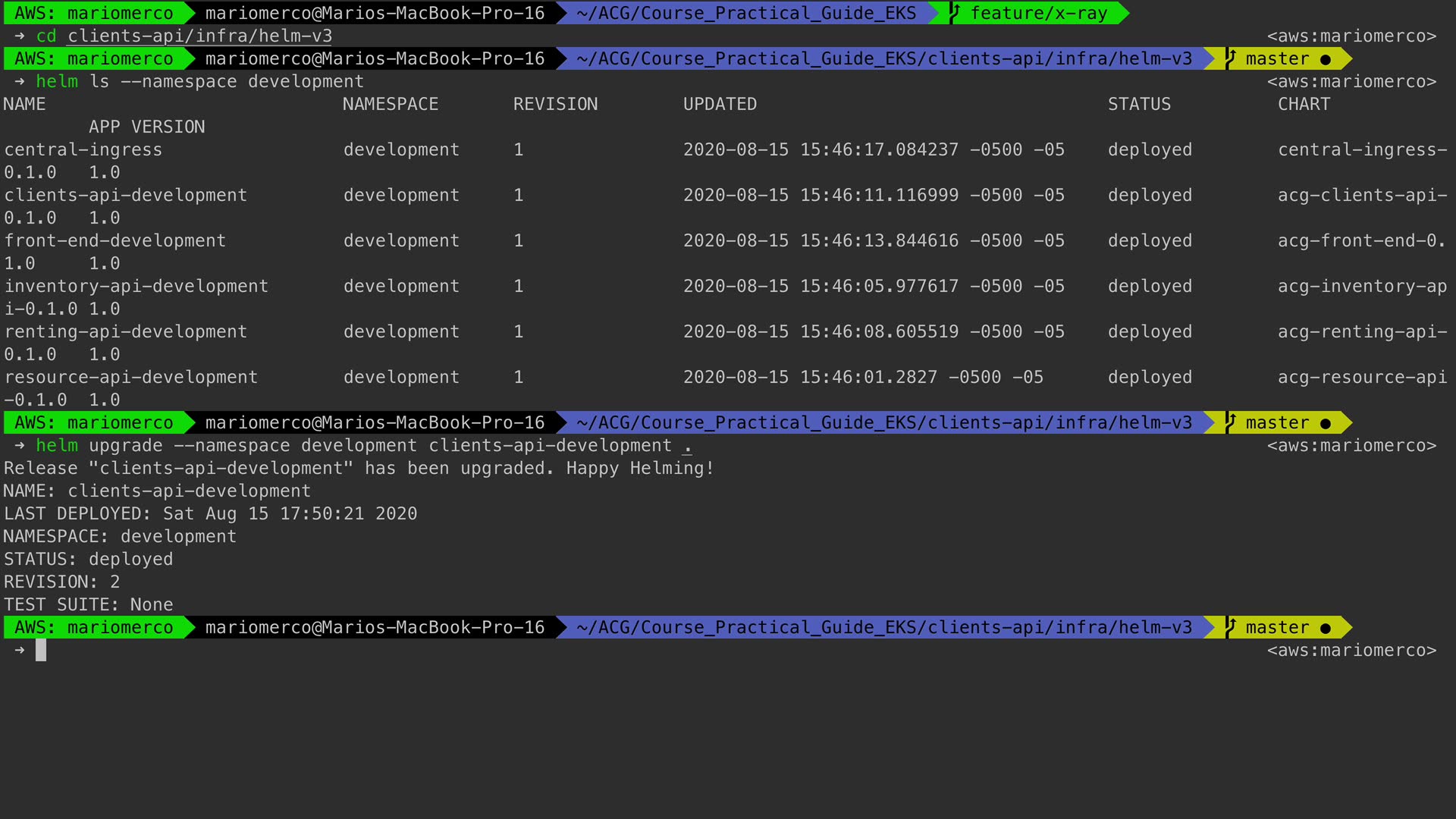Click the STATUS column header

1139,104
